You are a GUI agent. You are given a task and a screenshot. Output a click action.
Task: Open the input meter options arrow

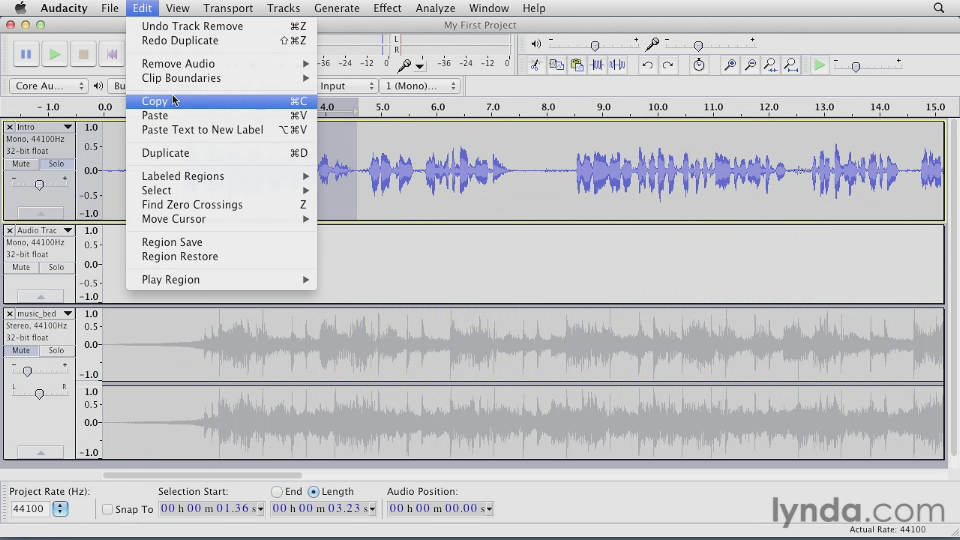pyautogui.click(x=420, y=66)
